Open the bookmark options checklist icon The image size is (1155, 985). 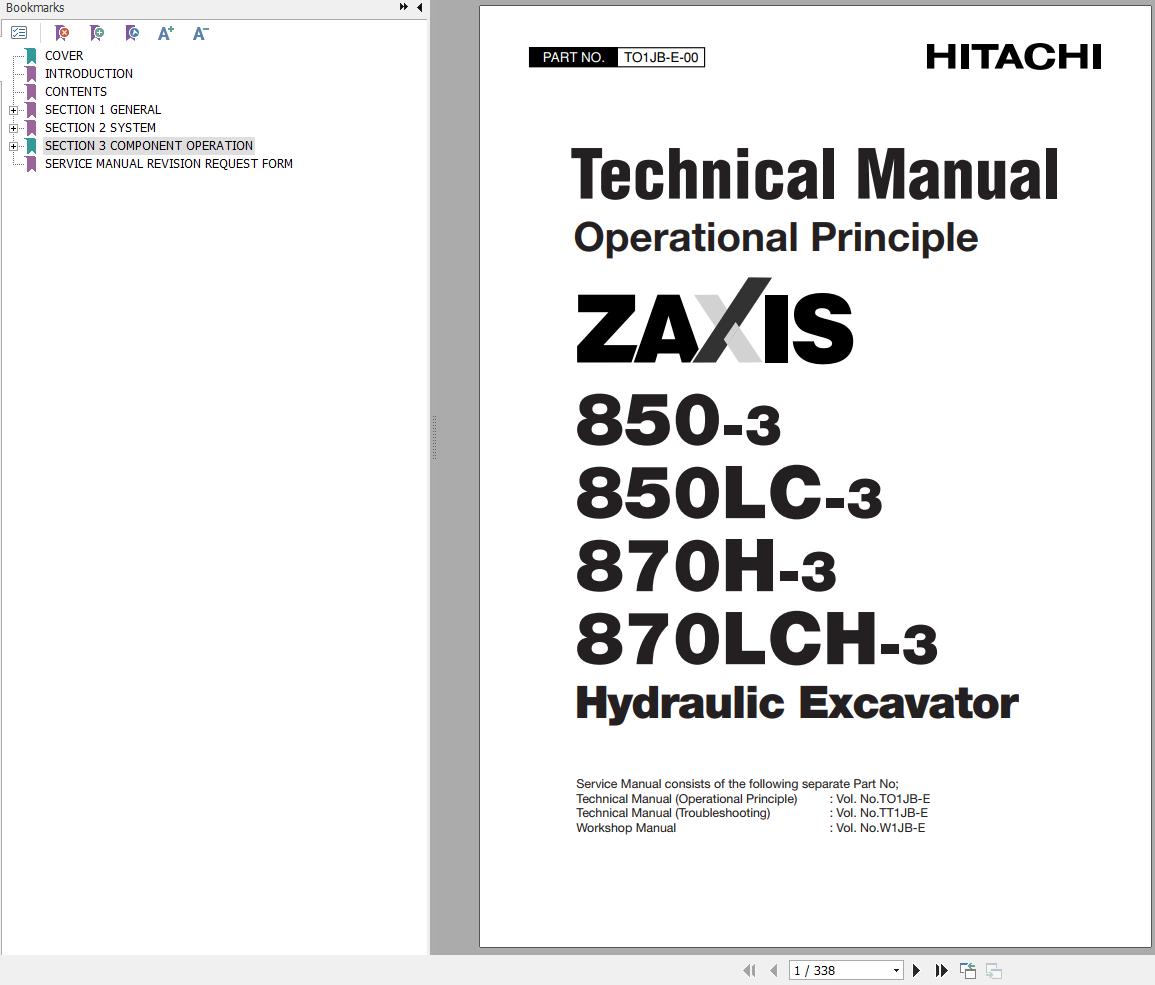coord(19,33)
